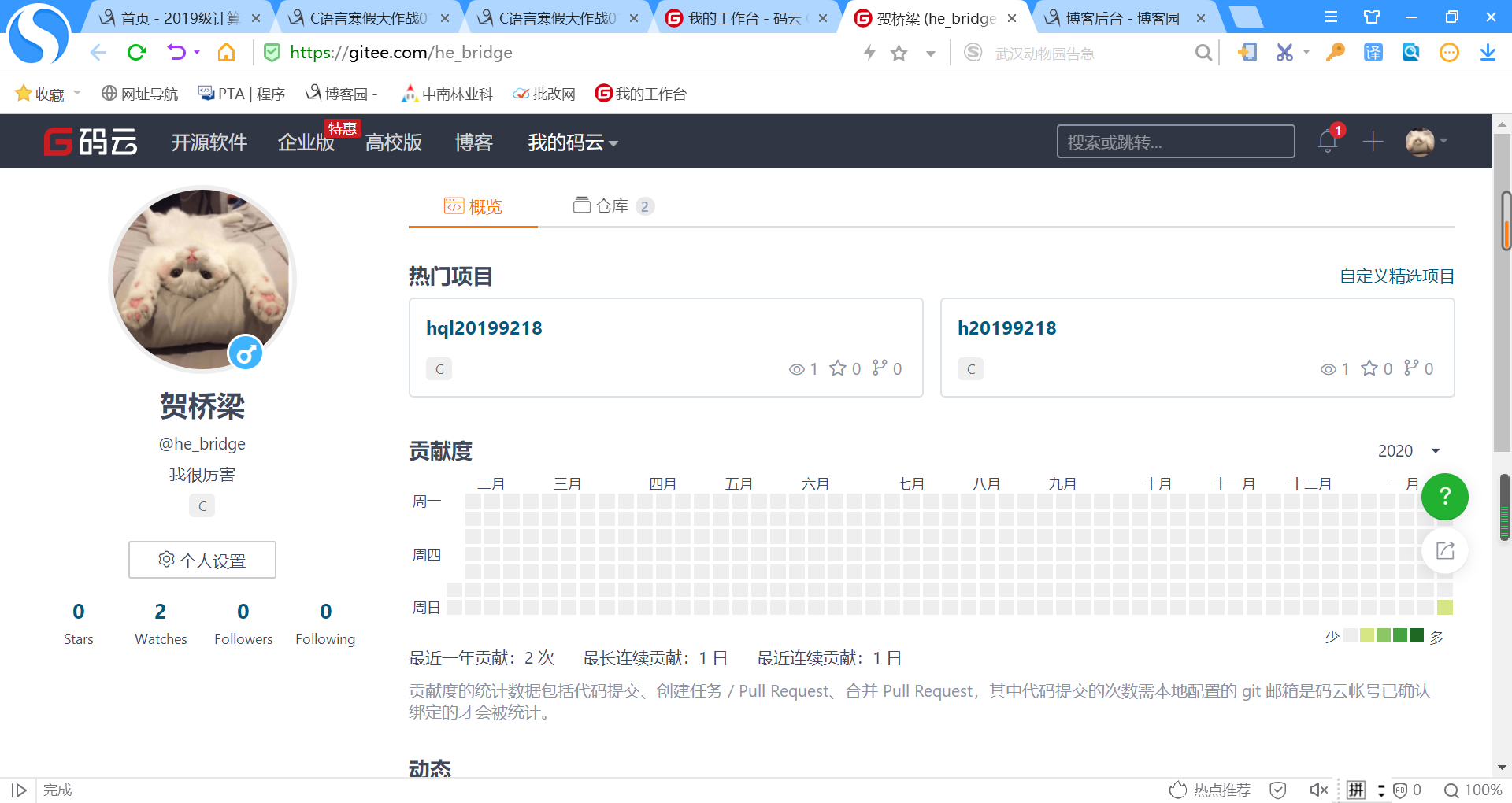Click the browser back arrow
1512x803 pixels.
coord(98,53)
